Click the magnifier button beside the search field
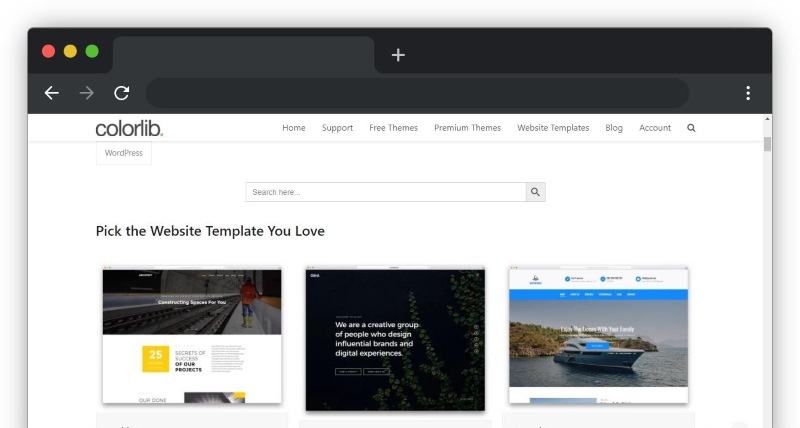The width and height of the screenshot is (800, 428). tap(535, 192)
